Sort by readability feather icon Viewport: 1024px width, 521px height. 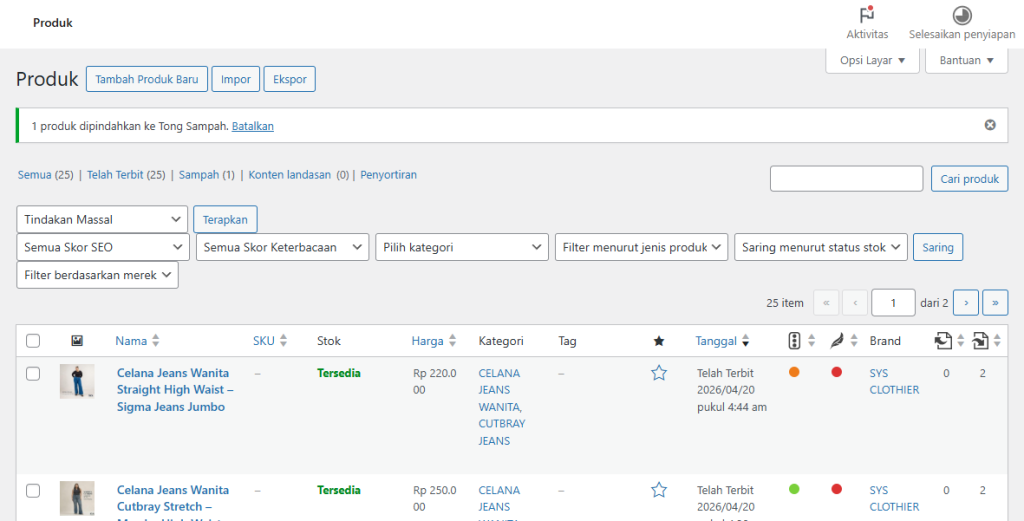837,340
